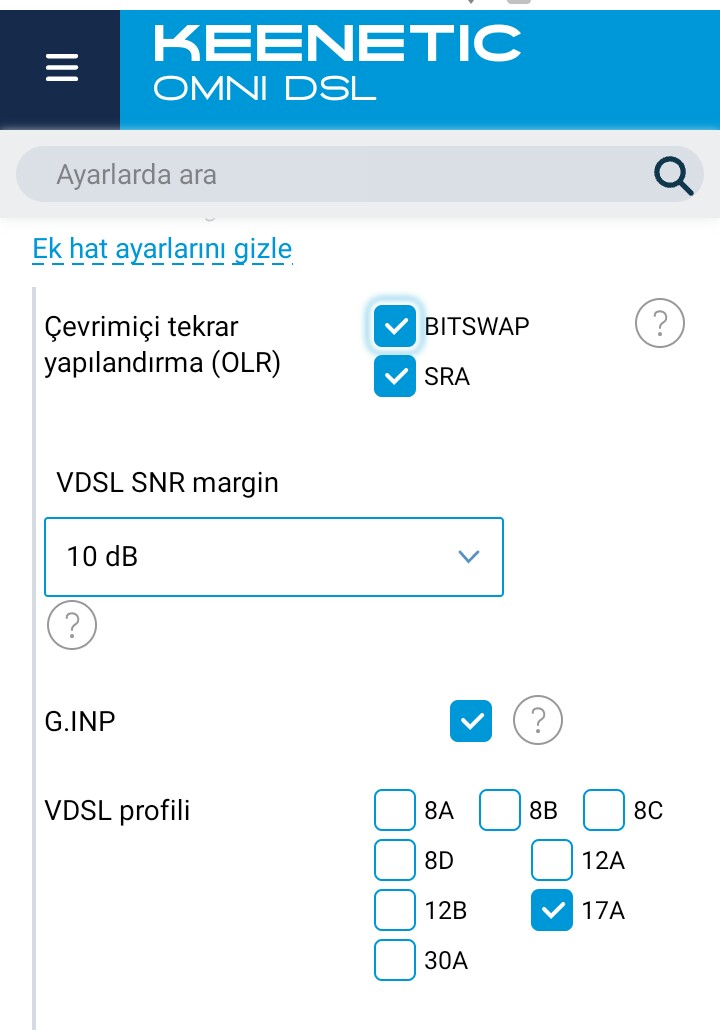The width and height of the screenshot is (720, 1030).
Task: Open help for OLR settings
Action: click(660, 323)
